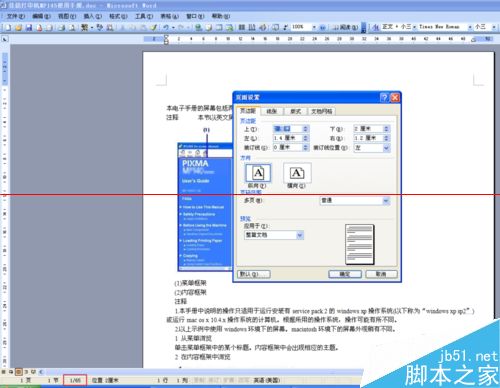Switch to the 页边距 Margins tab
Image resolution: width=500 pixels, height=388 pixels.
coord(248,111)
